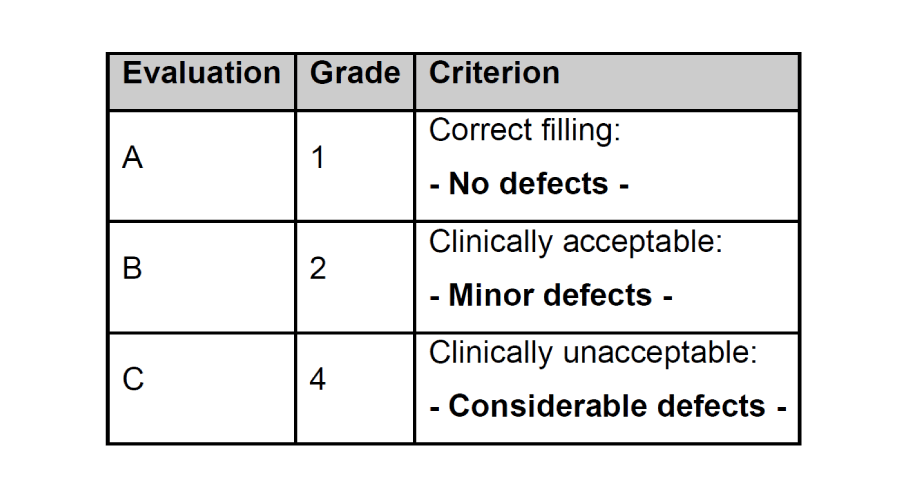Click the Criterion column header
The width and height of the screenshot is (900, 500).
coord(494,73)
